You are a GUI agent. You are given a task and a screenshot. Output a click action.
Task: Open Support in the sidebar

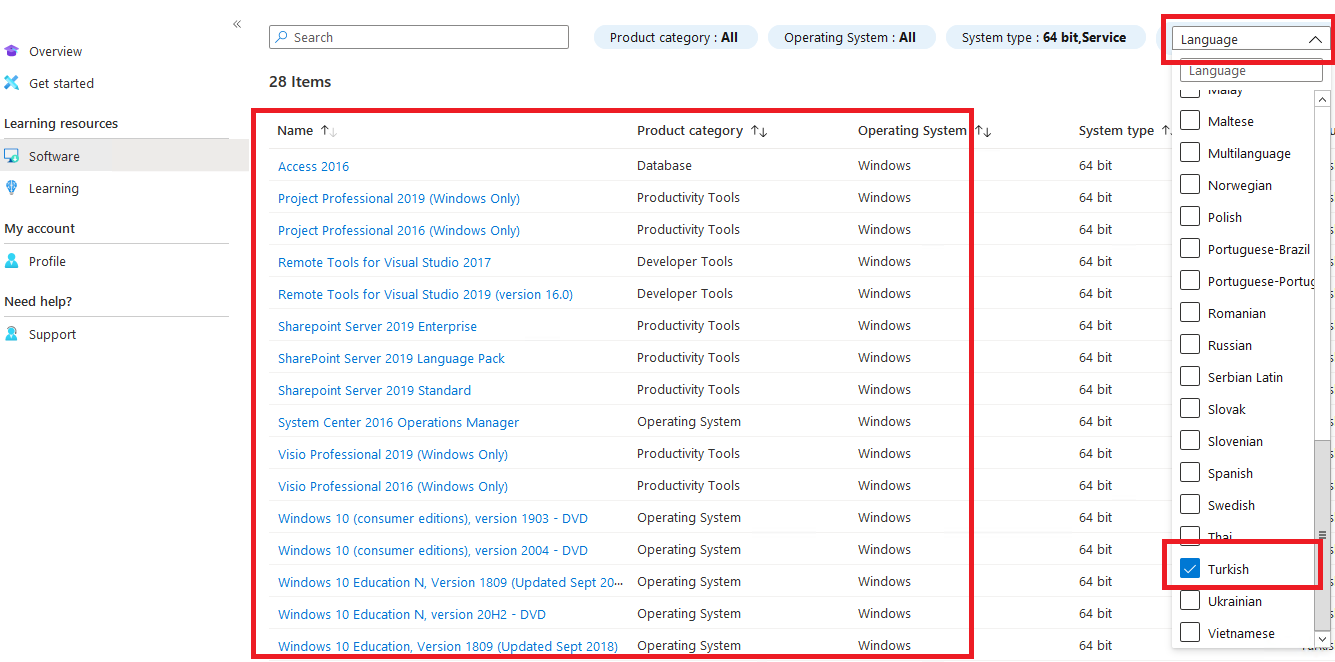(x=52, y=334)
